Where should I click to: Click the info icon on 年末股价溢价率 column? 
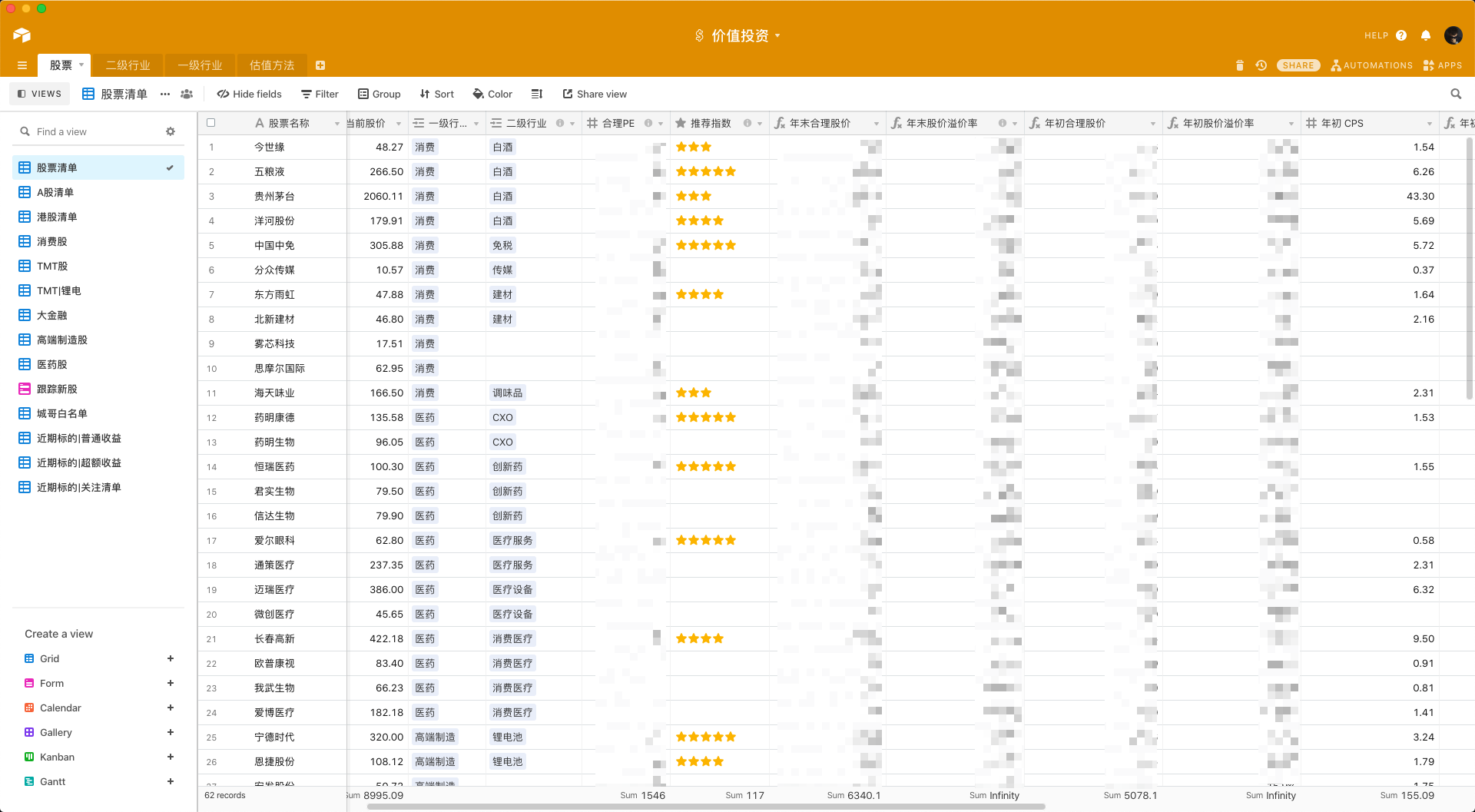1003,124
